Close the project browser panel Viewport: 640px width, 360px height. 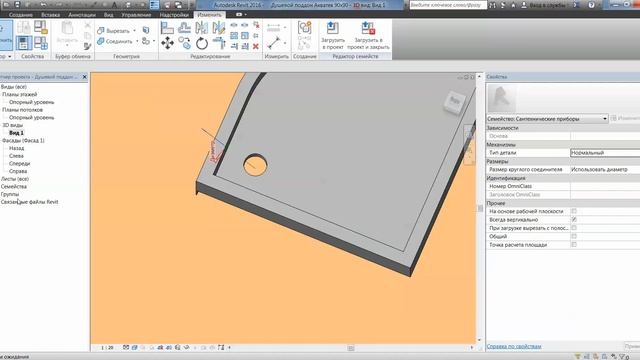coord(84,77)
